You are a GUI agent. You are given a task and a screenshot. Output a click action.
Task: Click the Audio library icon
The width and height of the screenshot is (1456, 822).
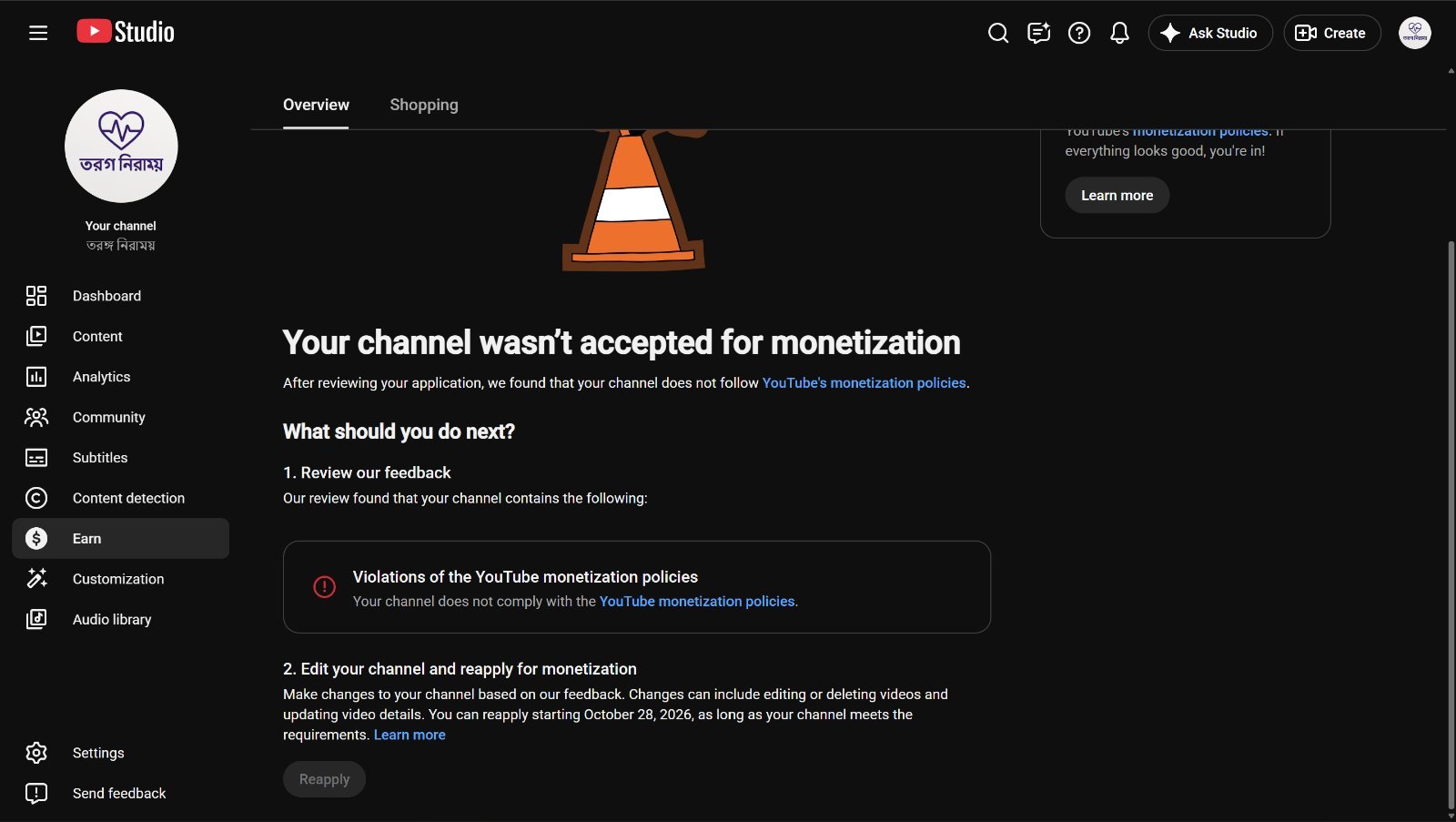(36, 619)
